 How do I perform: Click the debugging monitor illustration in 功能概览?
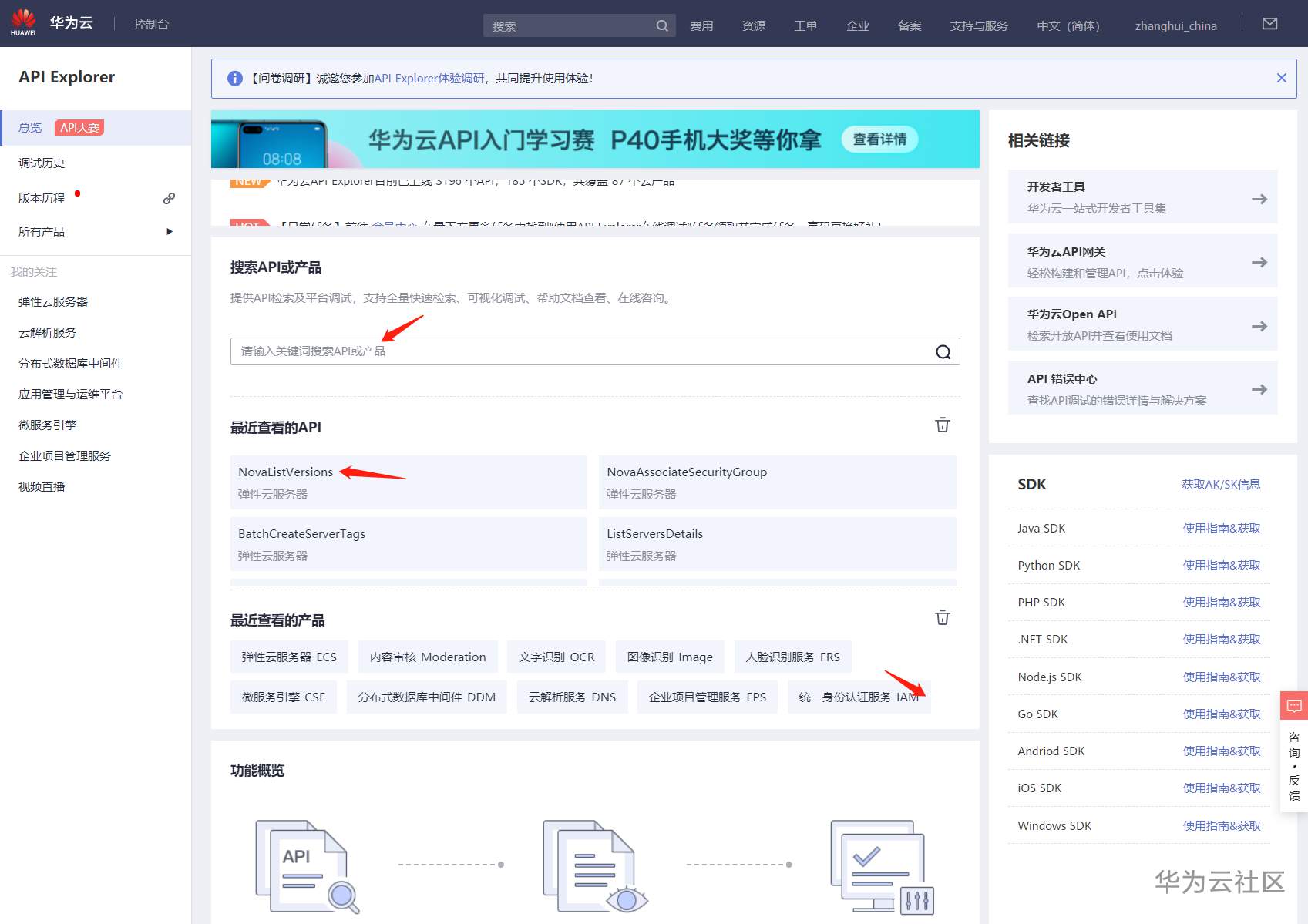(x=883, y=866)
